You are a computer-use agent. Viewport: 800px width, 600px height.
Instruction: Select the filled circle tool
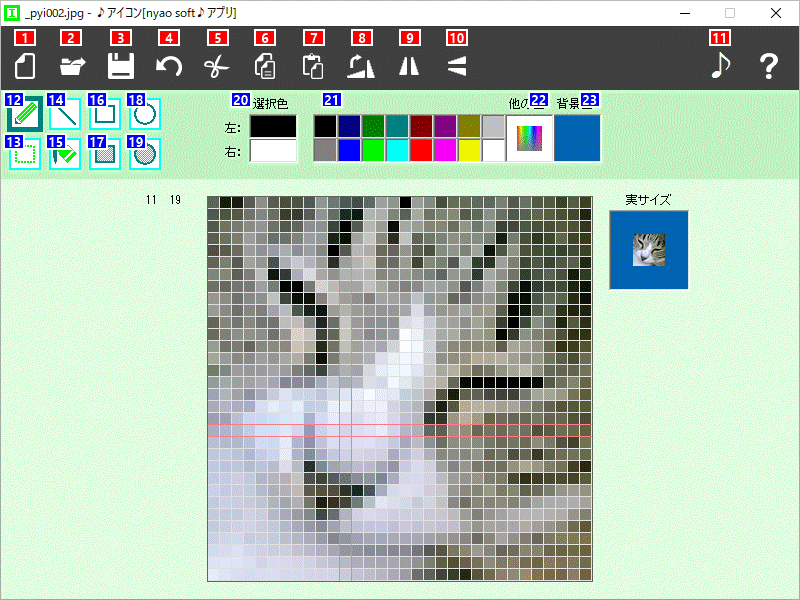pyautogui.click(x=145, y=154)
